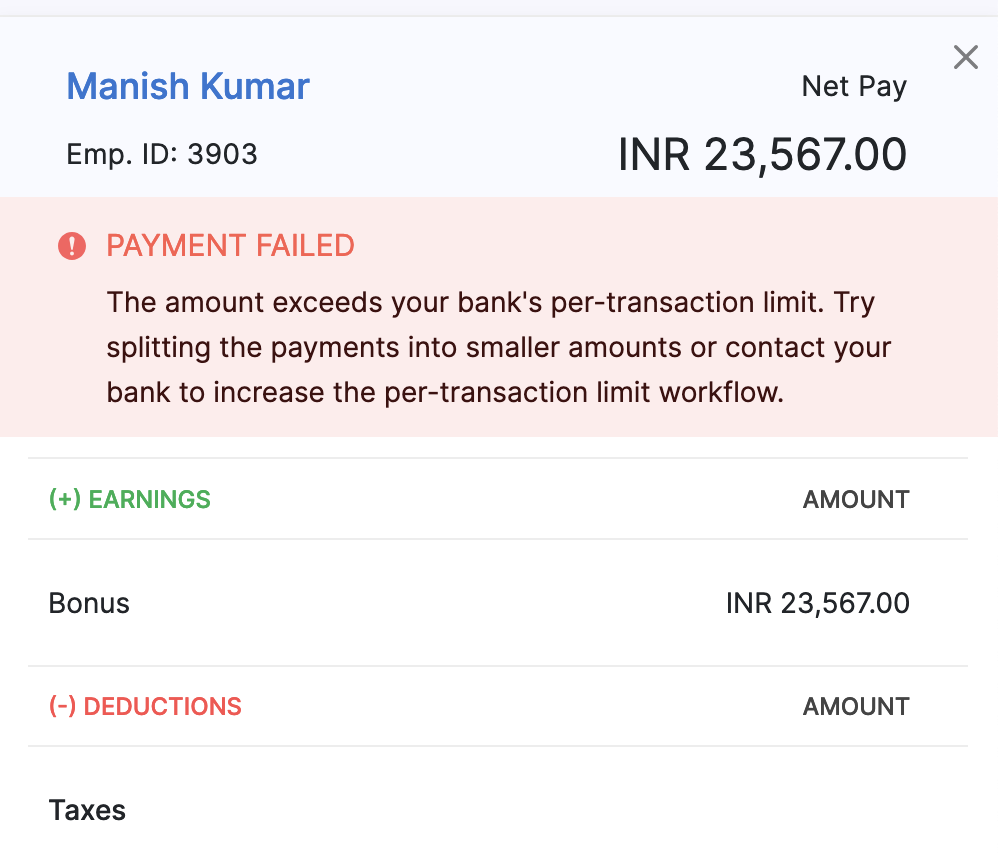Expand the EARNINGS section
Screen dimensions: 998x854
(130, 499)
